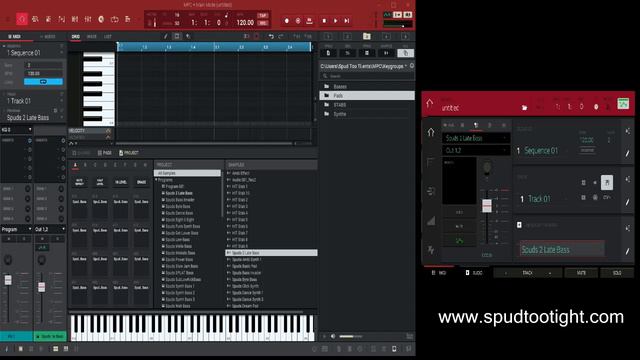
Task: Open Spuds 2 Late Bass dropdown in touch display
Action: (476, 138)
